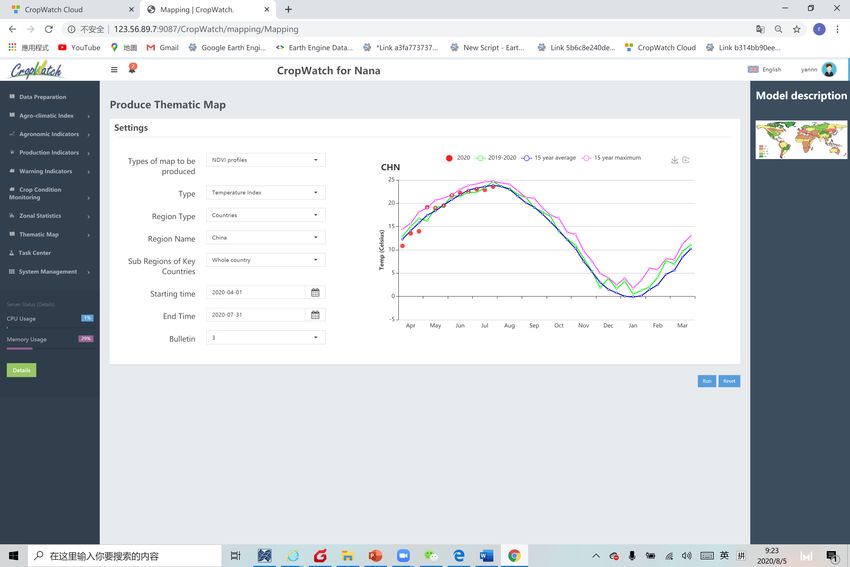Open the Windows action center notifications
The height and width of the screenshot is (567, 850).
pyautogui.click(x=832, y=556)
